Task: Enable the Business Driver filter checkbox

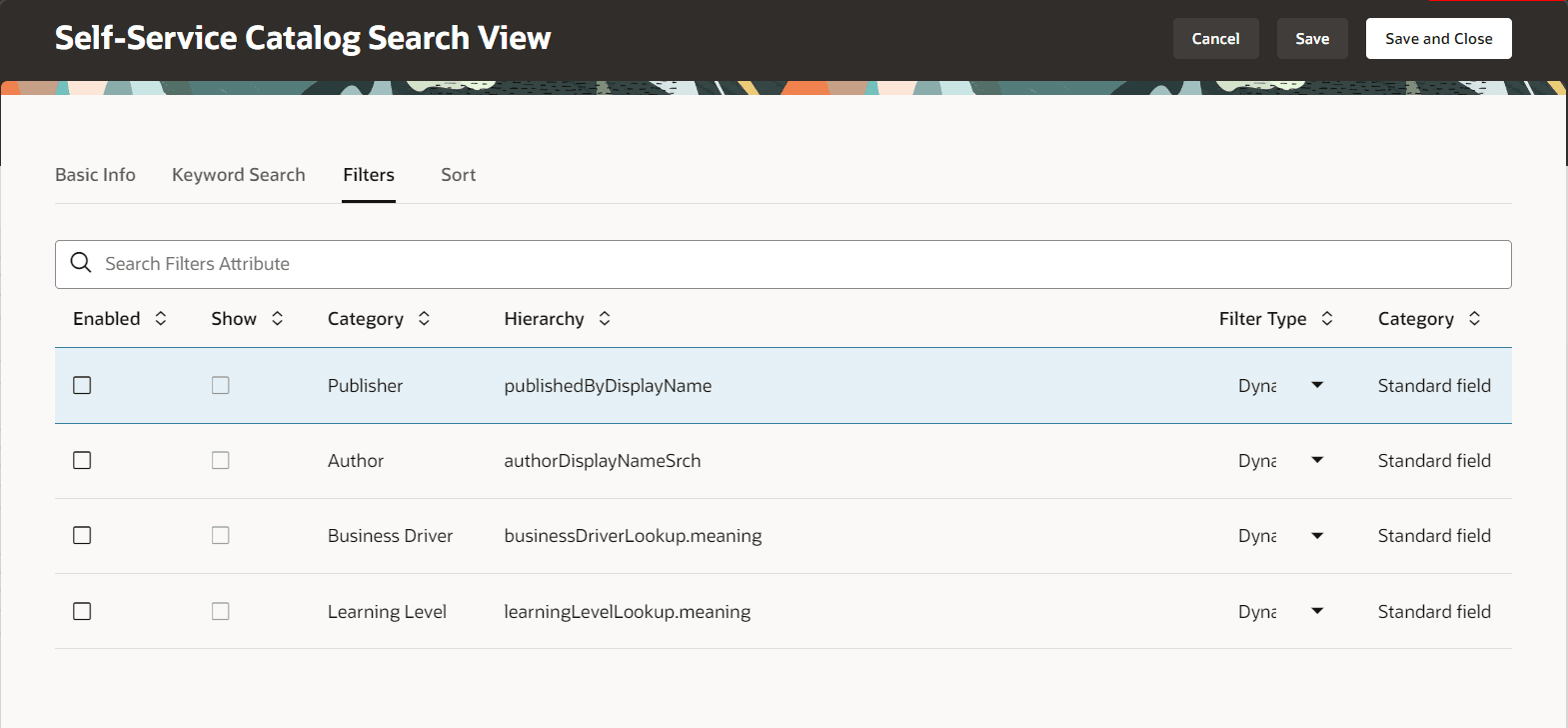Action: click(82, 535)
